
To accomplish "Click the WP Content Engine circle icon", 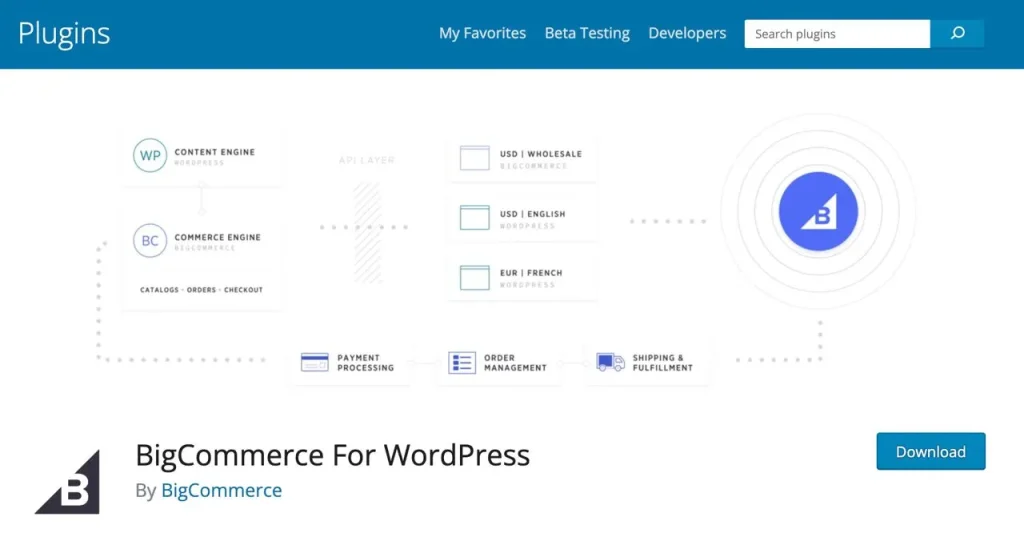I will pos(150,155).
